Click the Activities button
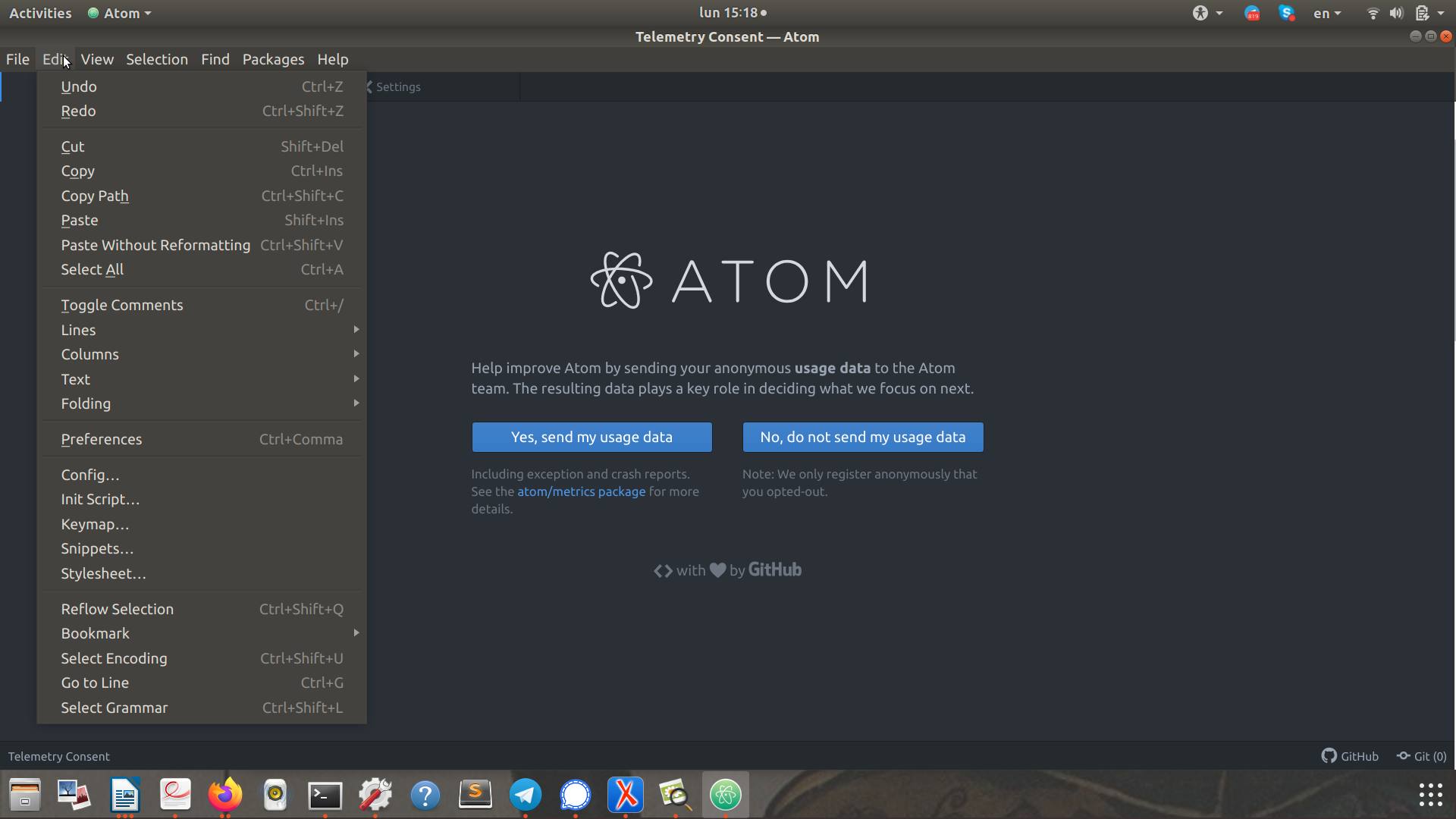1456x819 pixels. pos(40,13)
